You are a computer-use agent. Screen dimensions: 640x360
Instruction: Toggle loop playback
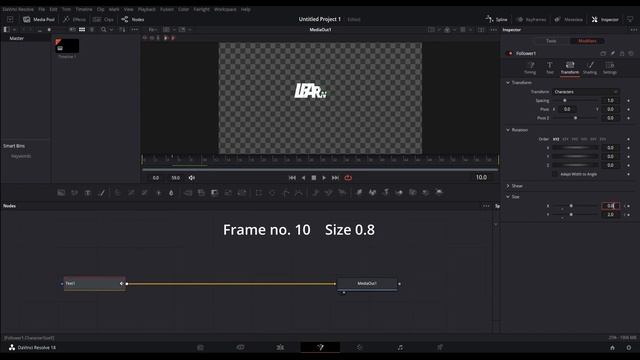[348, 178]
